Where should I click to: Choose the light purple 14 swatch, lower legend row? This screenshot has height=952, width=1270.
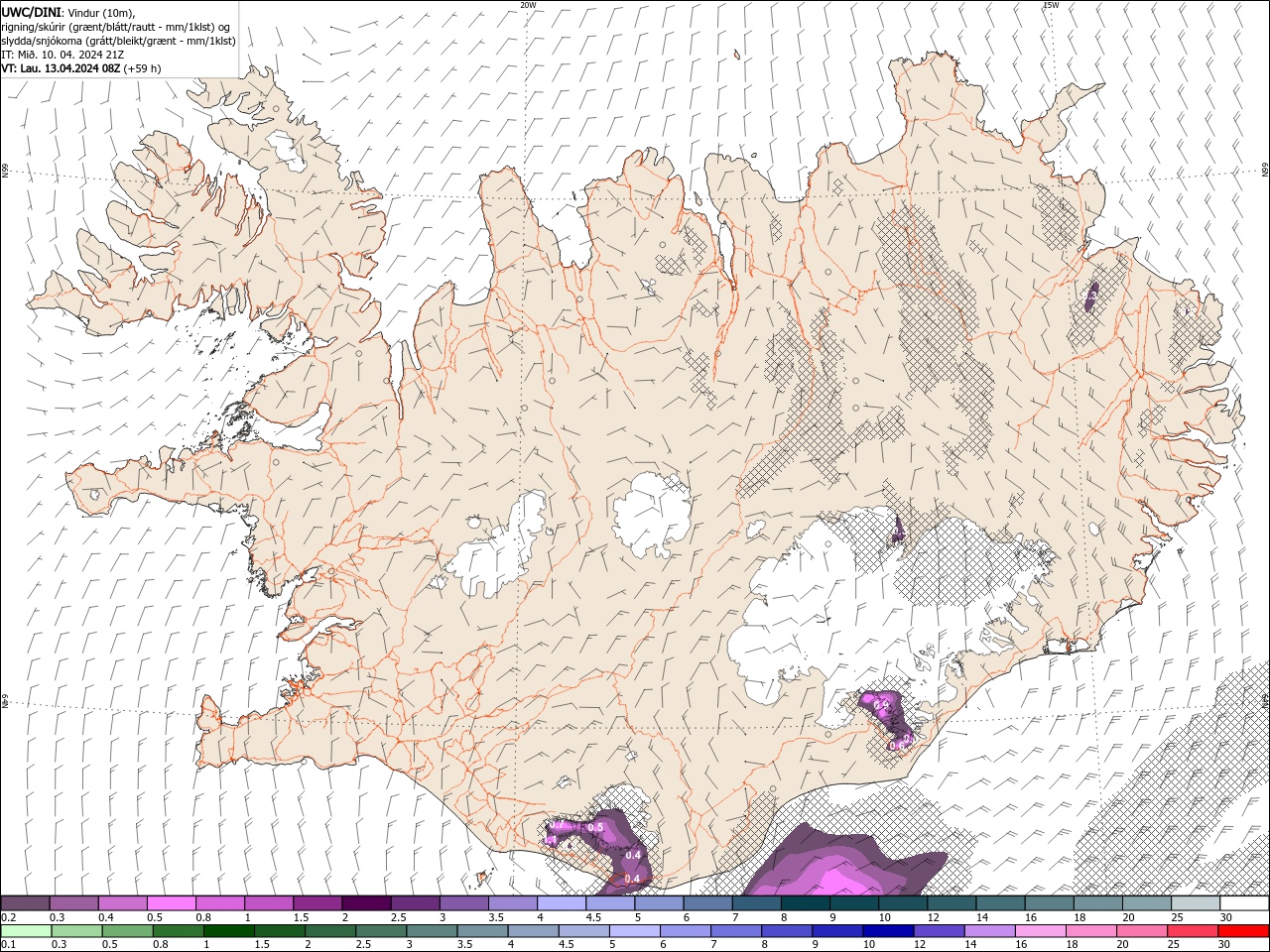coord(989,931)
